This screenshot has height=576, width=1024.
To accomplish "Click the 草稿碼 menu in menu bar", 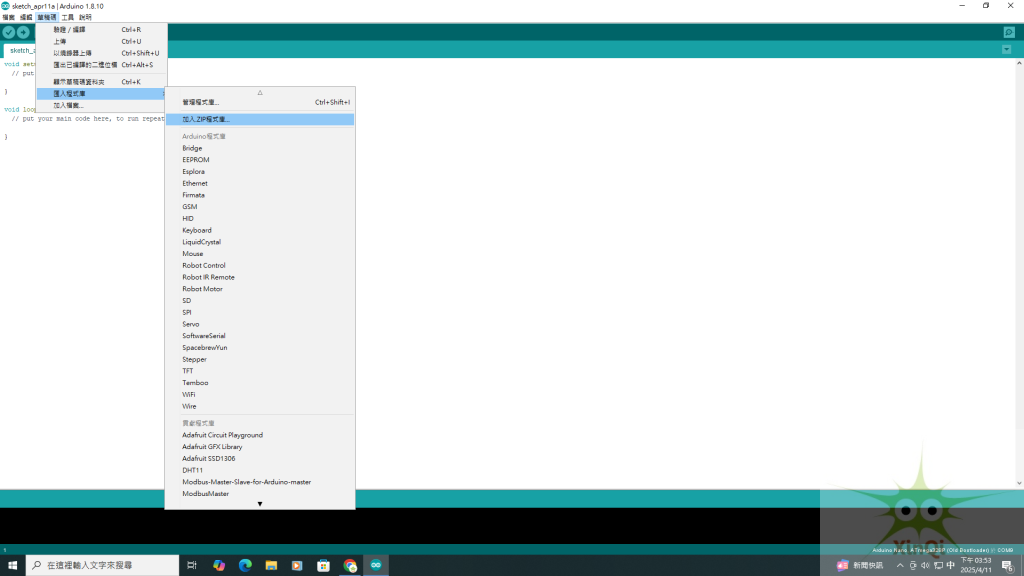I will pos(47,17).
